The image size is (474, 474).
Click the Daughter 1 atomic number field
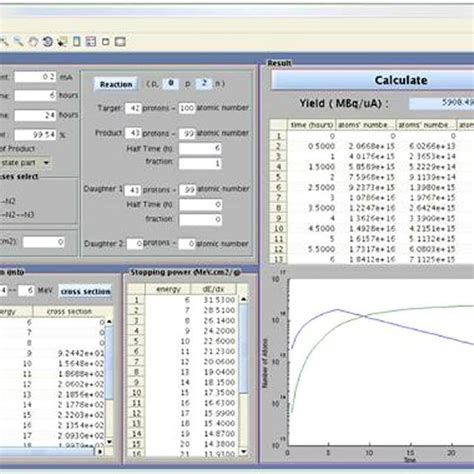(188, 190)
